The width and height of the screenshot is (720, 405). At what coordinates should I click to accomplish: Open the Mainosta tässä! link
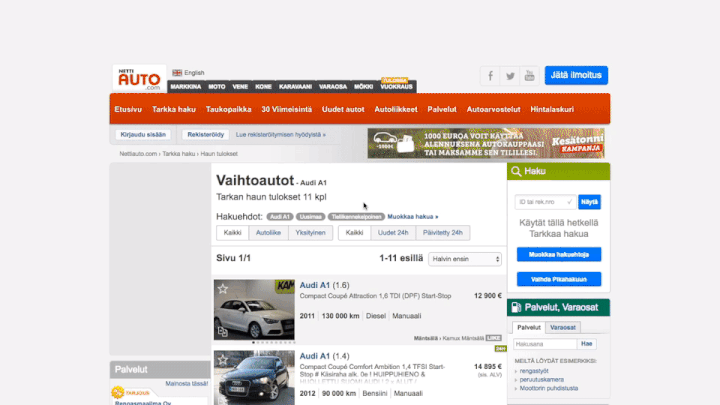point(186,383)
